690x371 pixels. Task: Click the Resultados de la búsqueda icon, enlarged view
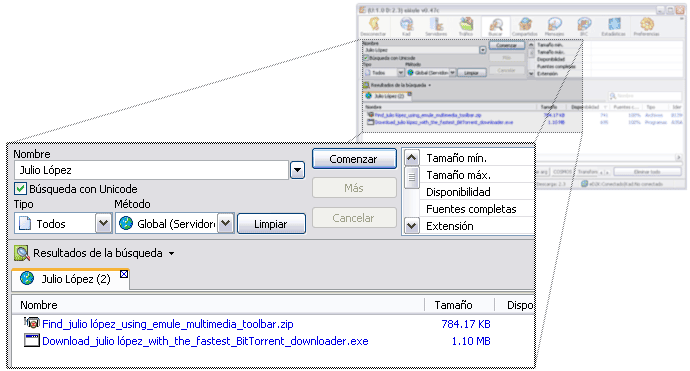[22, 253]
